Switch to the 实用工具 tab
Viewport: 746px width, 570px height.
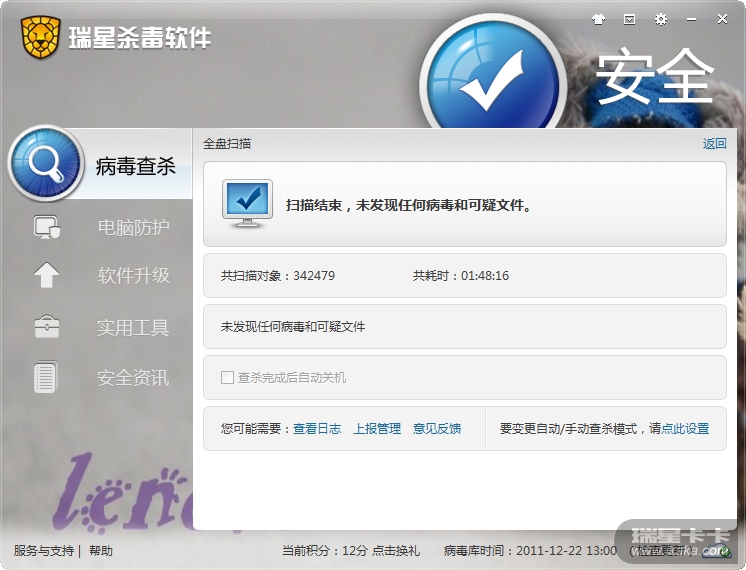point(133,328)
